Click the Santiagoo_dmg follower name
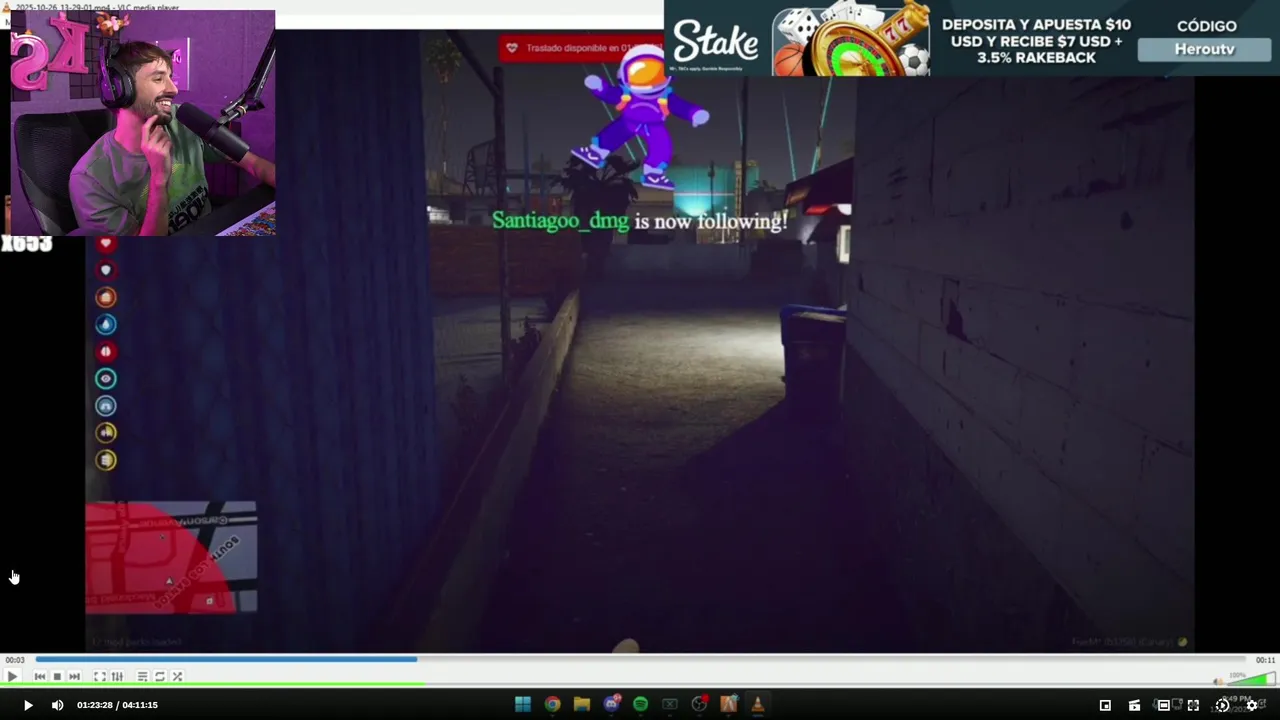The height and width of the screenshot is (720, 1280). click(x=560, y=221)
